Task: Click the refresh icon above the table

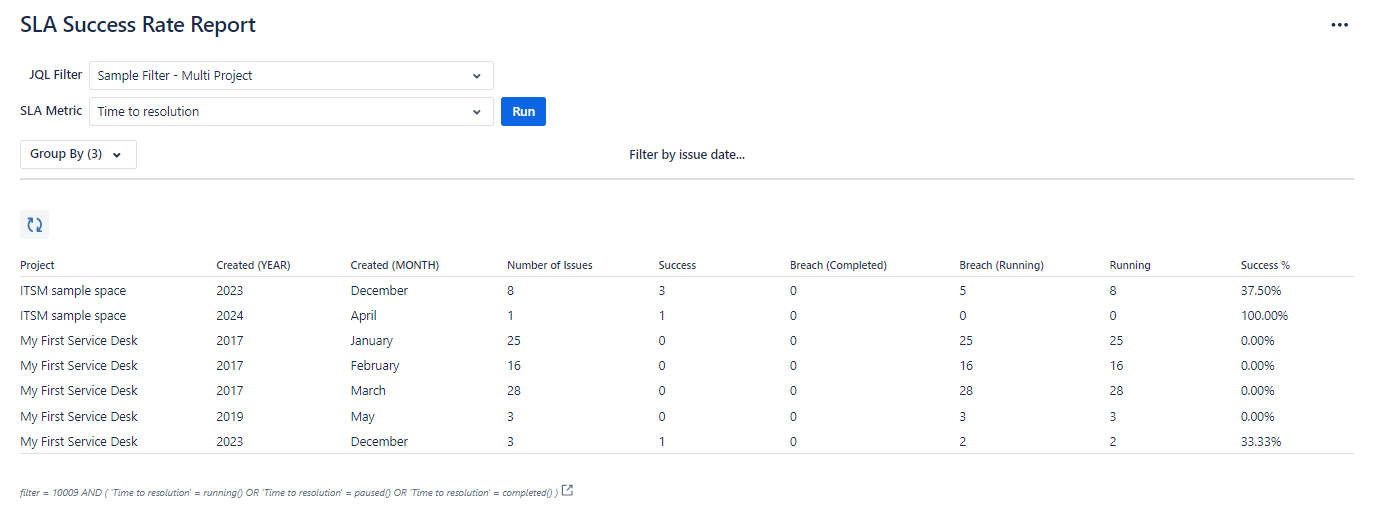Action: [35, 225]
